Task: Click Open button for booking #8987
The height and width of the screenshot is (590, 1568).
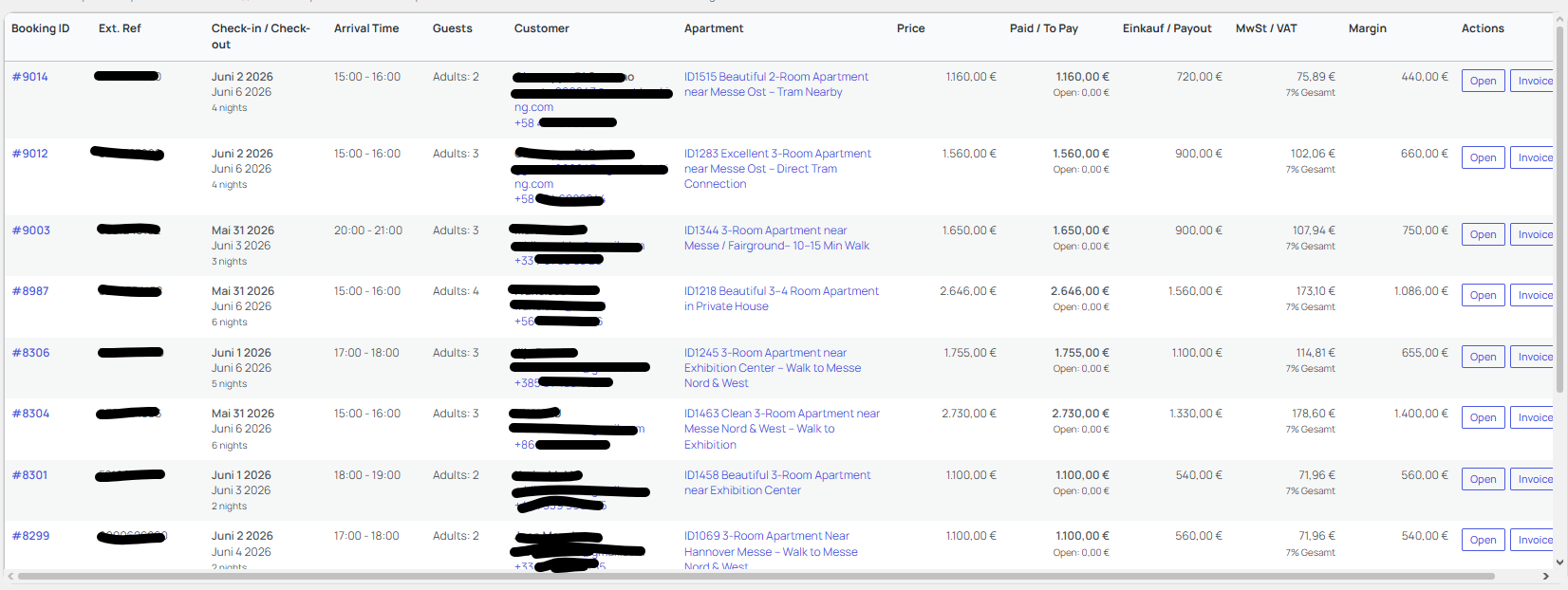Action: tap(1483, 295)
